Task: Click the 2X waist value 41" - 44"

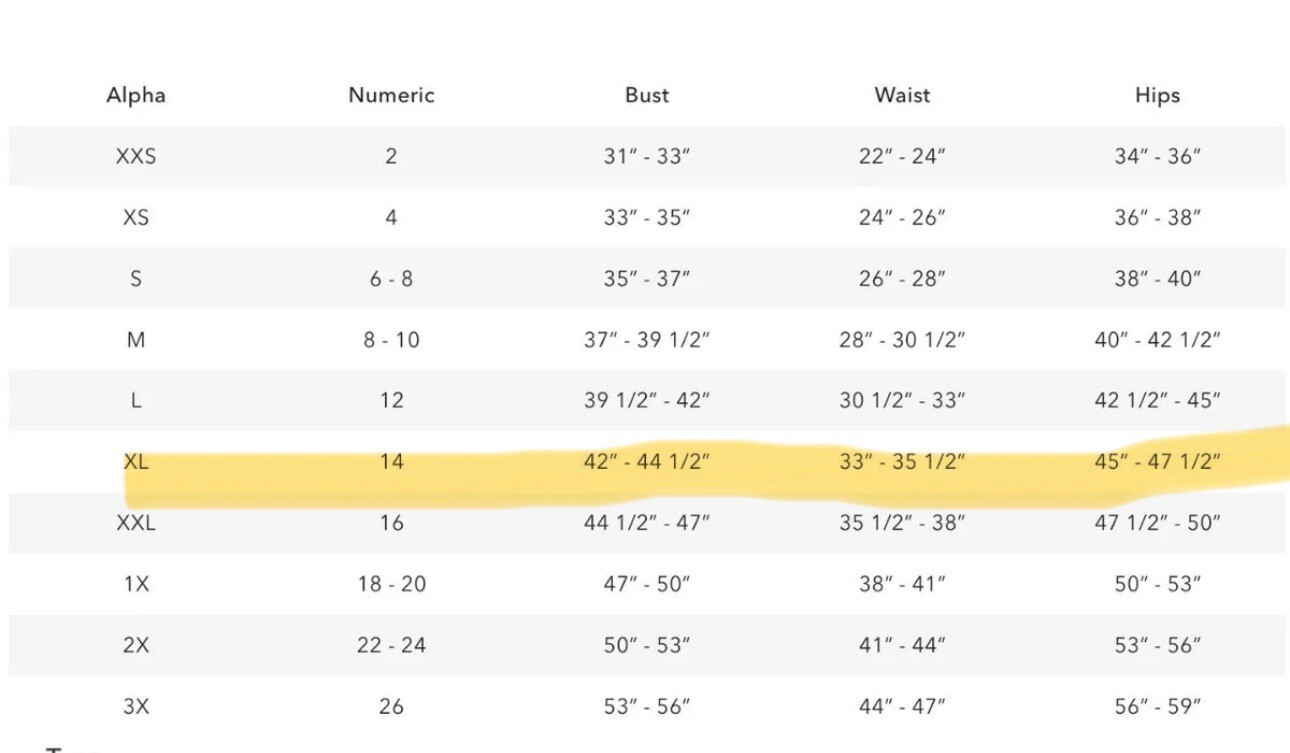Action: [x=902, y=645]
